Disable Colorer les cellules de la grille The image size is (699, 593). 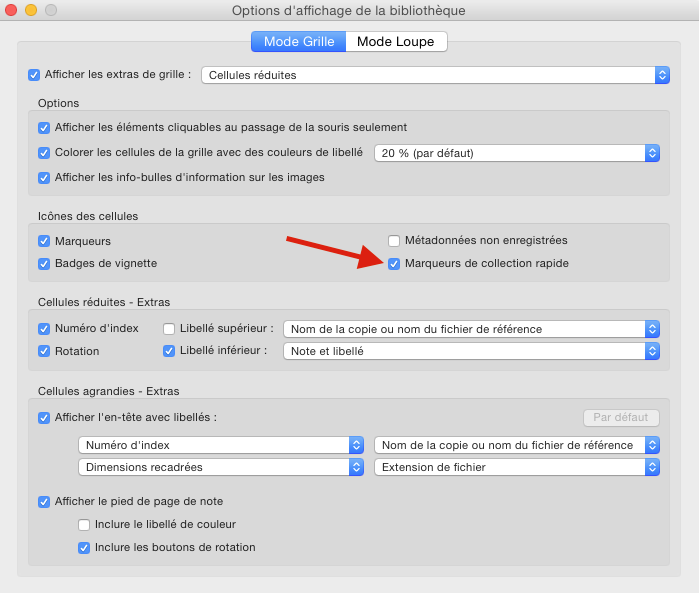pyautogui.click(x=44, y=153)
